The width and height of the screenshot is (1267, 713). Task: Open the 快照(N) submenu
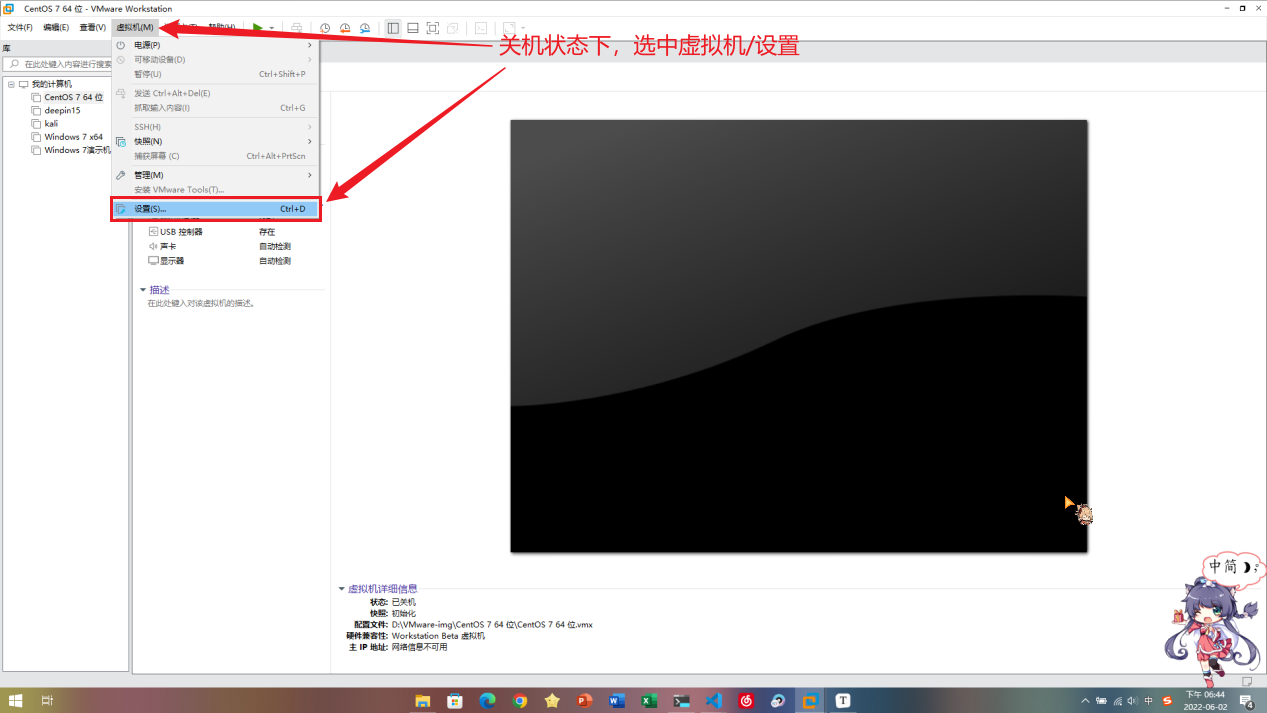[215, 141]
